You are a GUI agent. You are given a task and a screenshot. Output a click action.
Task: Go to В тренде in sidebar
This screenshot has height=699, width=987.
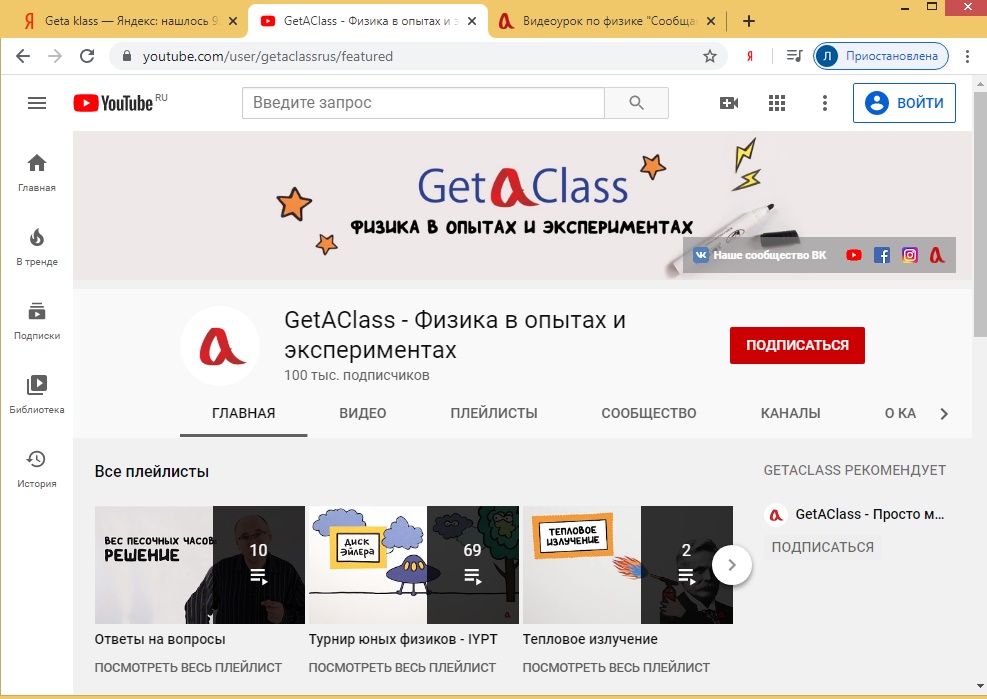click(37, 247)
